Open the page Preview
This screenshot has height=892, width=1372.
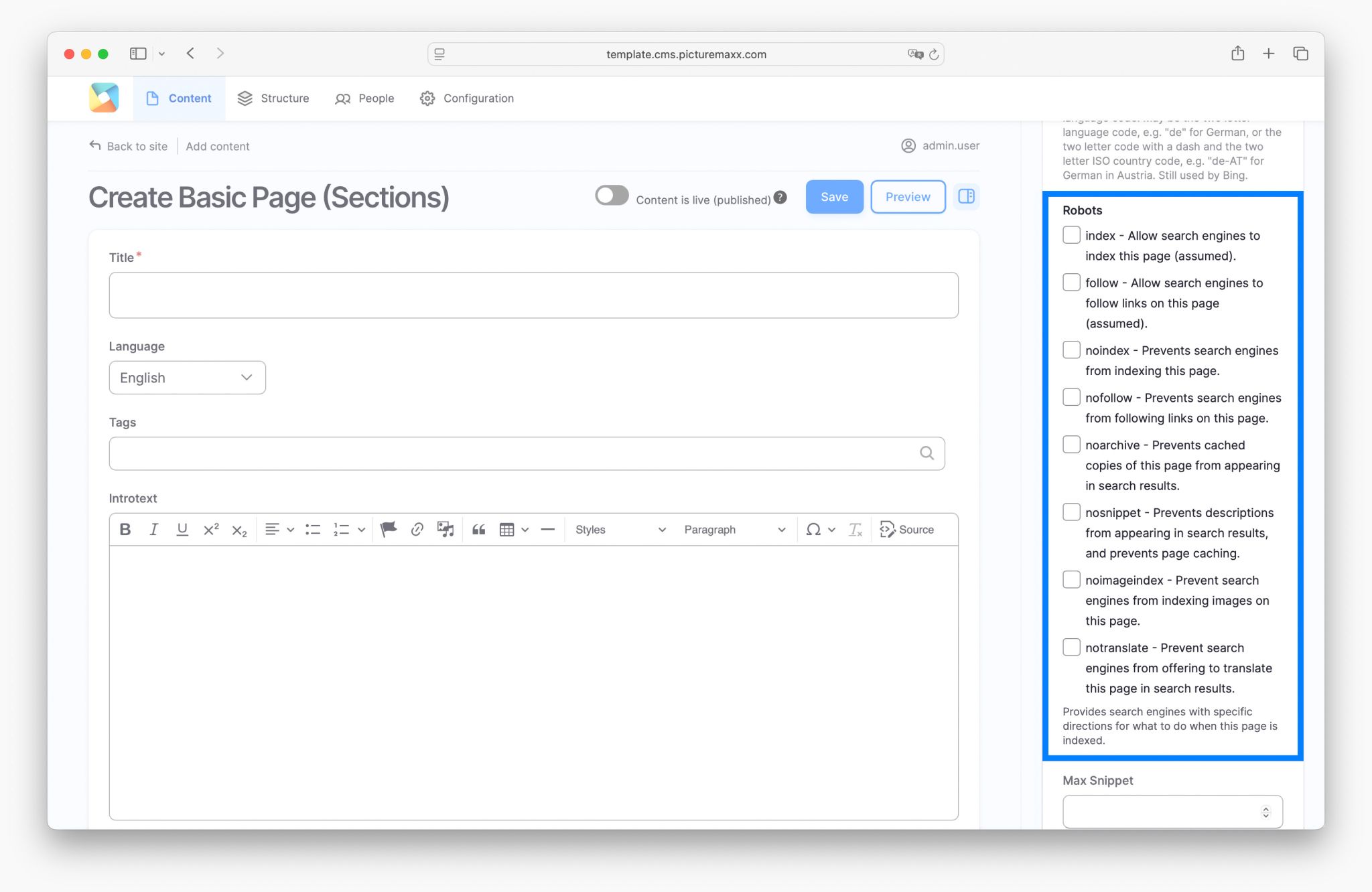[908, 196]
